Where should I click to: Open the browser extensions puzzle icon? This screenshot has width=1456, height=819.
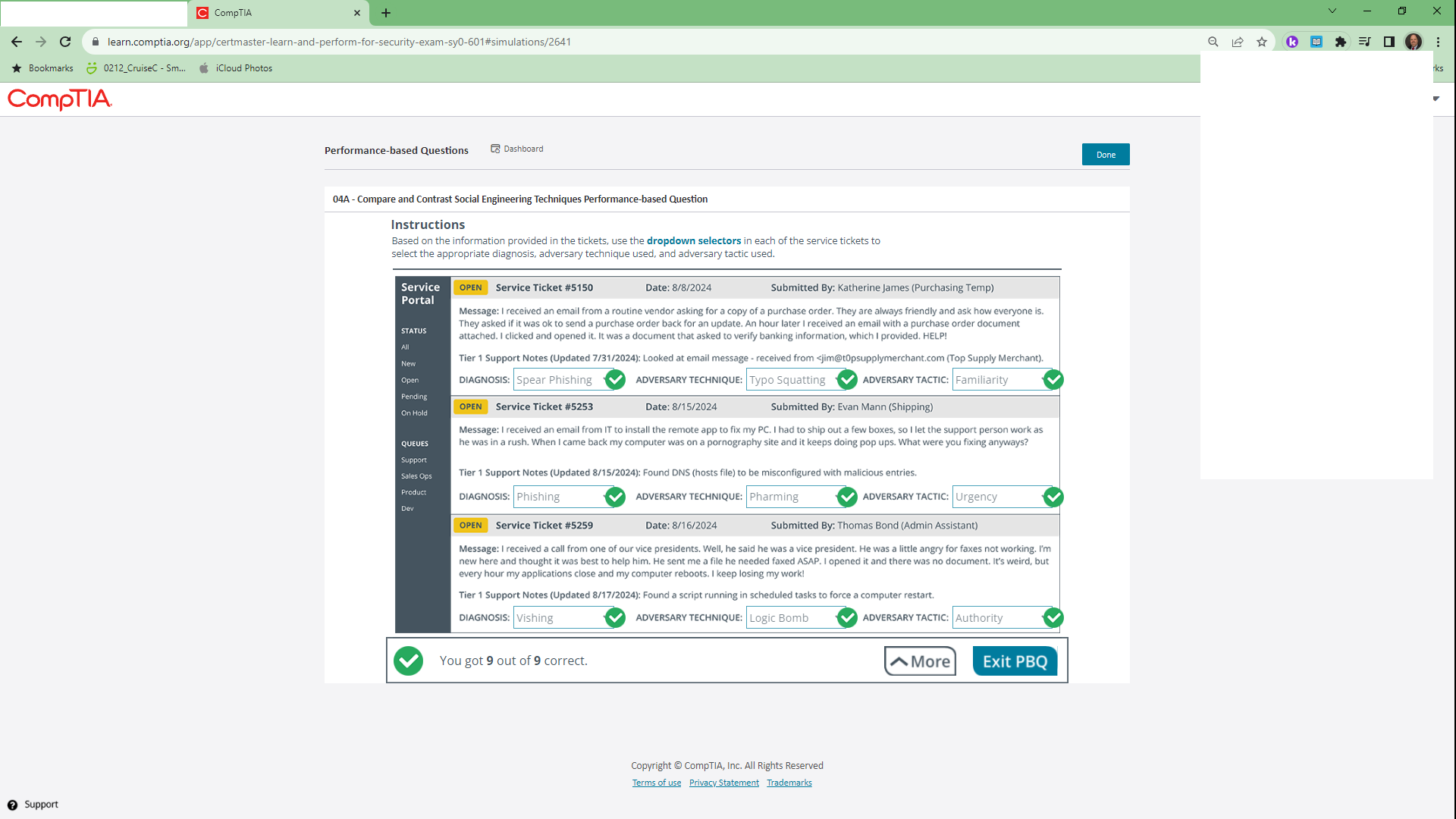coord(1341,42)
